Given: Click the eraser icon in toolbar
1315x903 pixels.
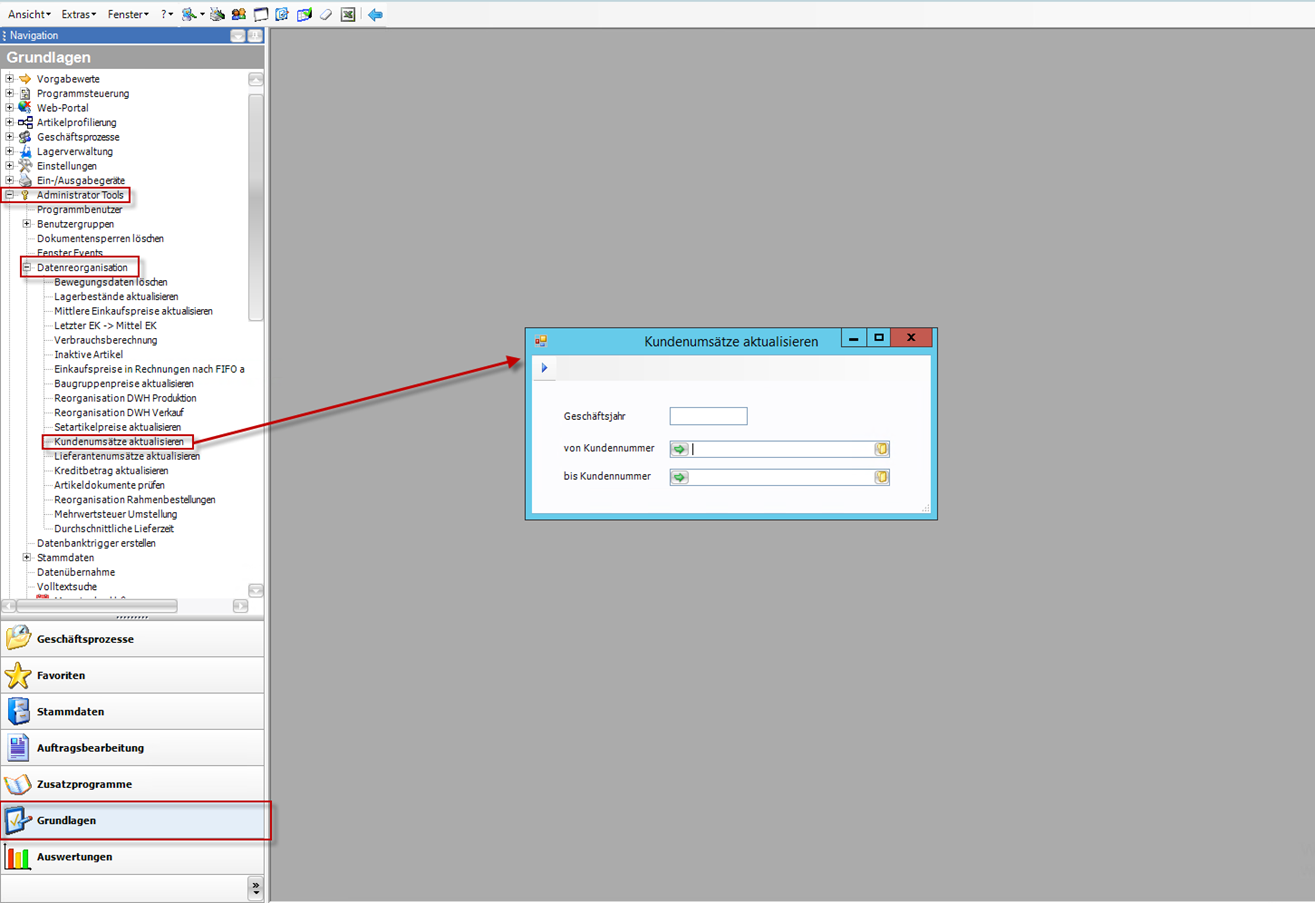Looking at the screenshot, I should (326, 15).
